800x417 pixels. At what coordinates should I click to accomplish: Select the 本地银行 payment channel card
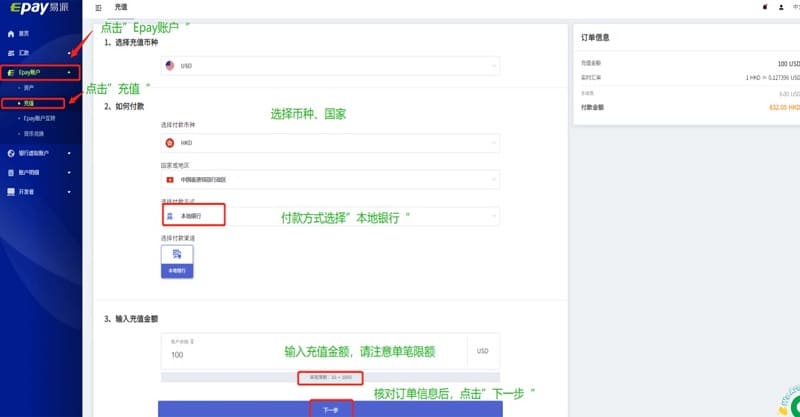177,261
